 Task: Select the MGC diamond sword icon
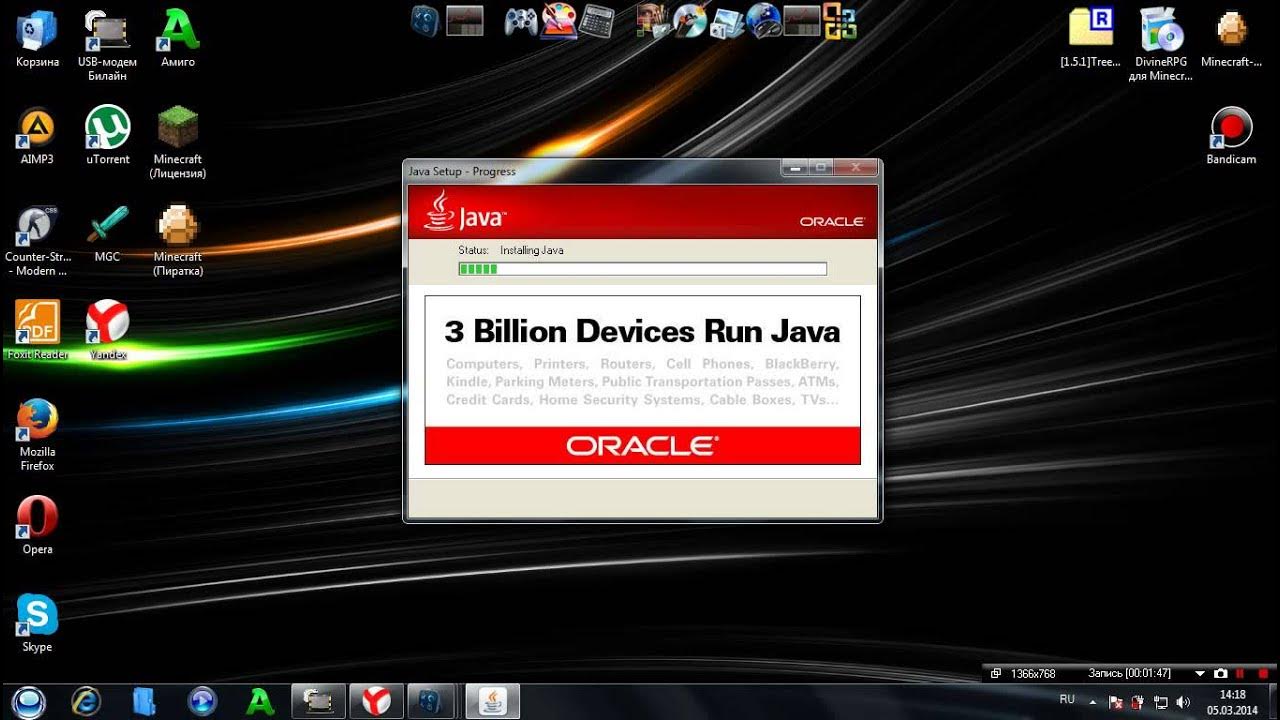(x=107, y=233)
